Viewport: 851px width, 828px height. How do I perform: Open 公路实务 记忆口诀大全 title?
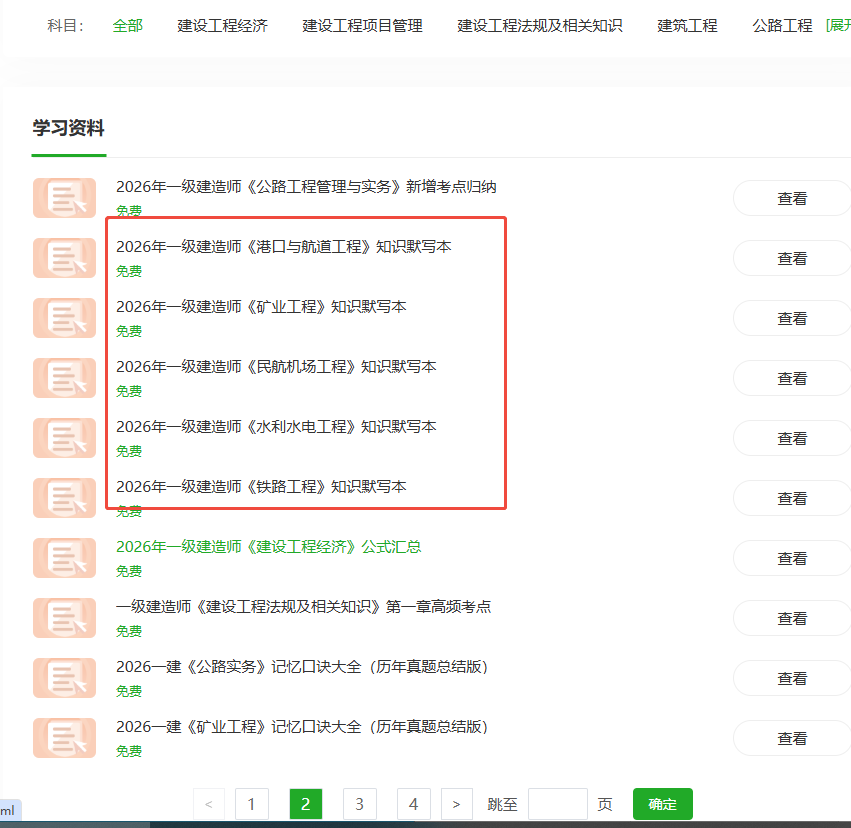(x=302, y=667)
